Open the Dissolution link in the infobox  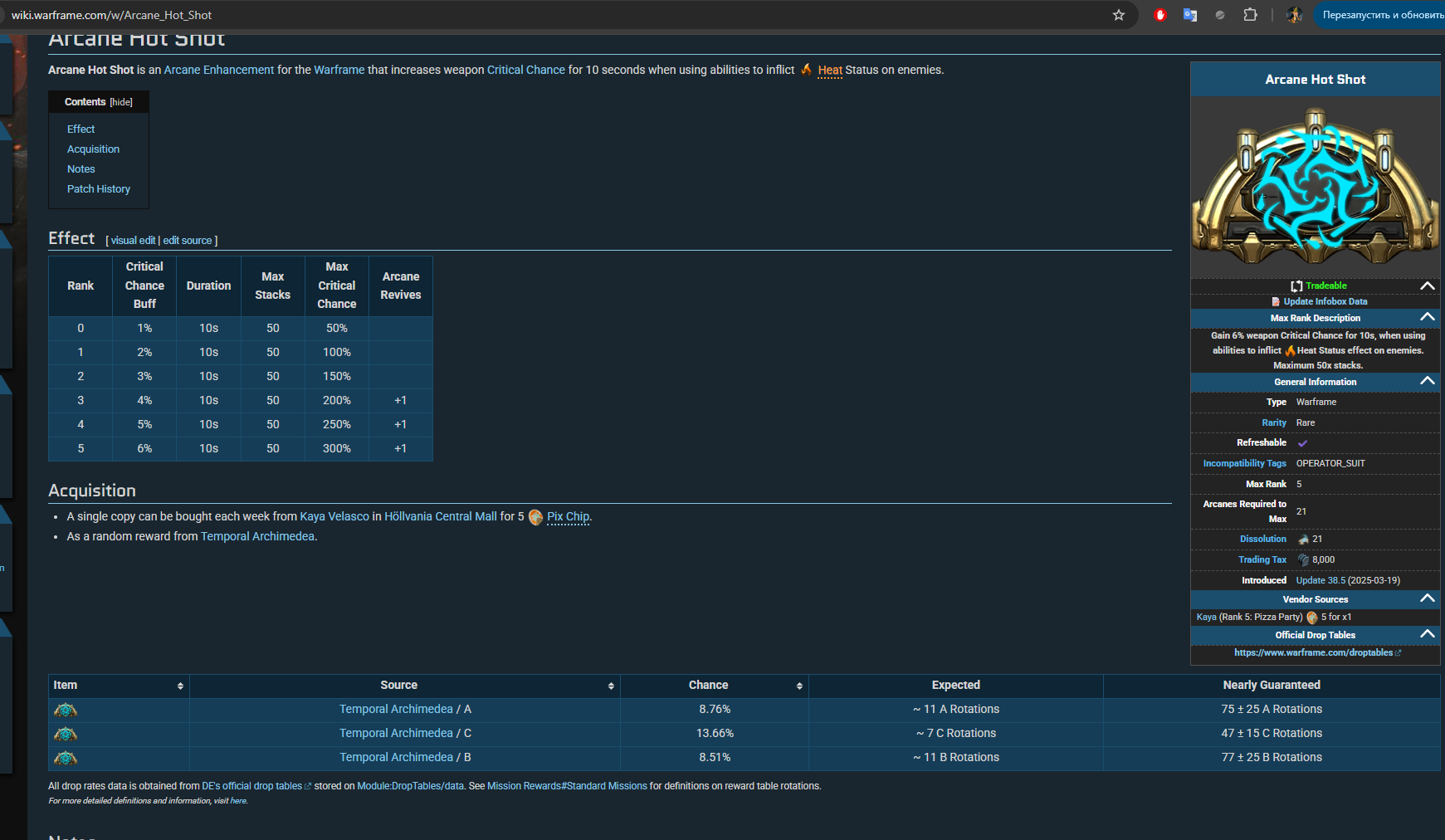[1263, 539]
